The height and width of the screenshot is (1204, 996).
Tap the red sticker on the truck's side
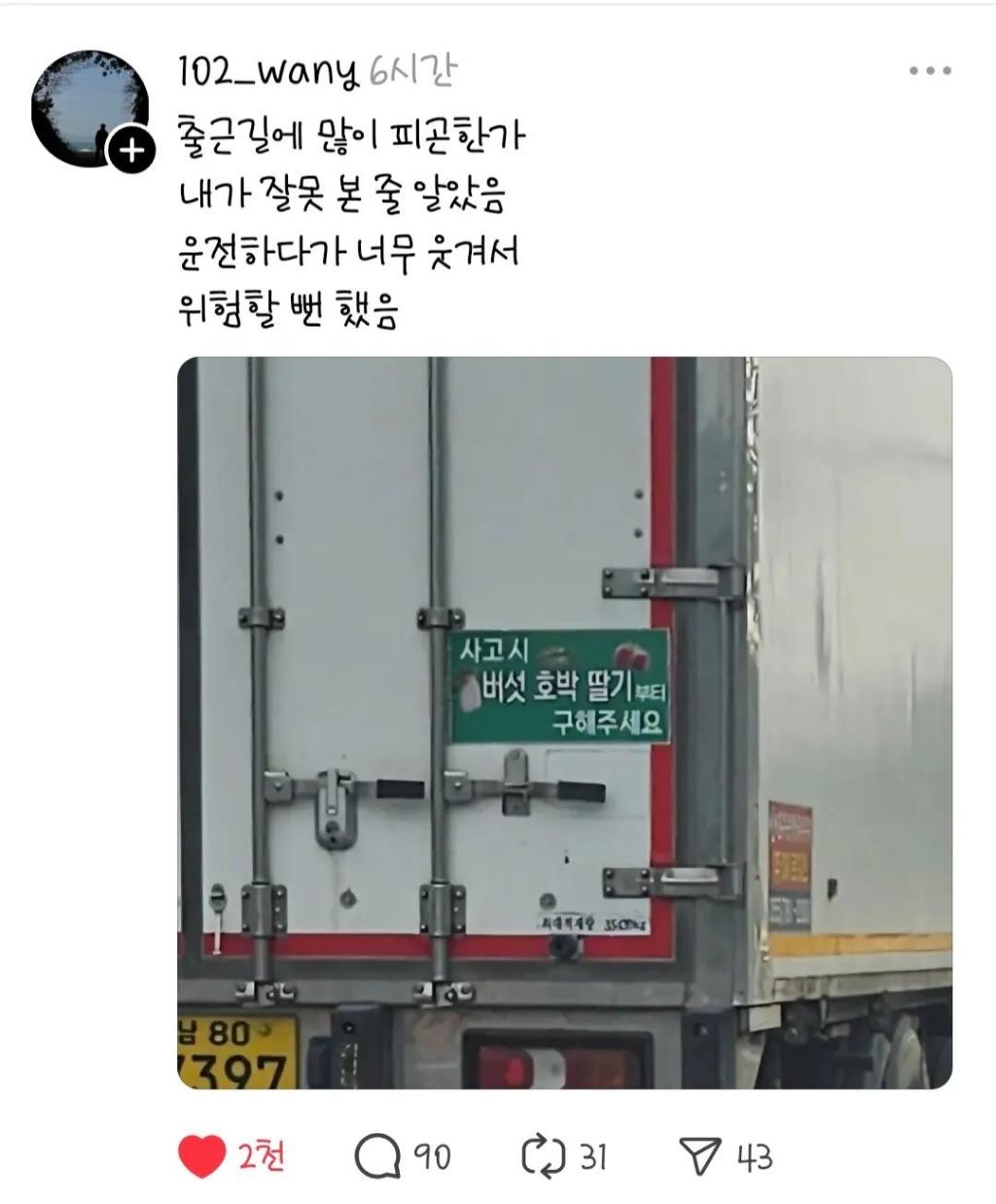(x=790, y=866)
